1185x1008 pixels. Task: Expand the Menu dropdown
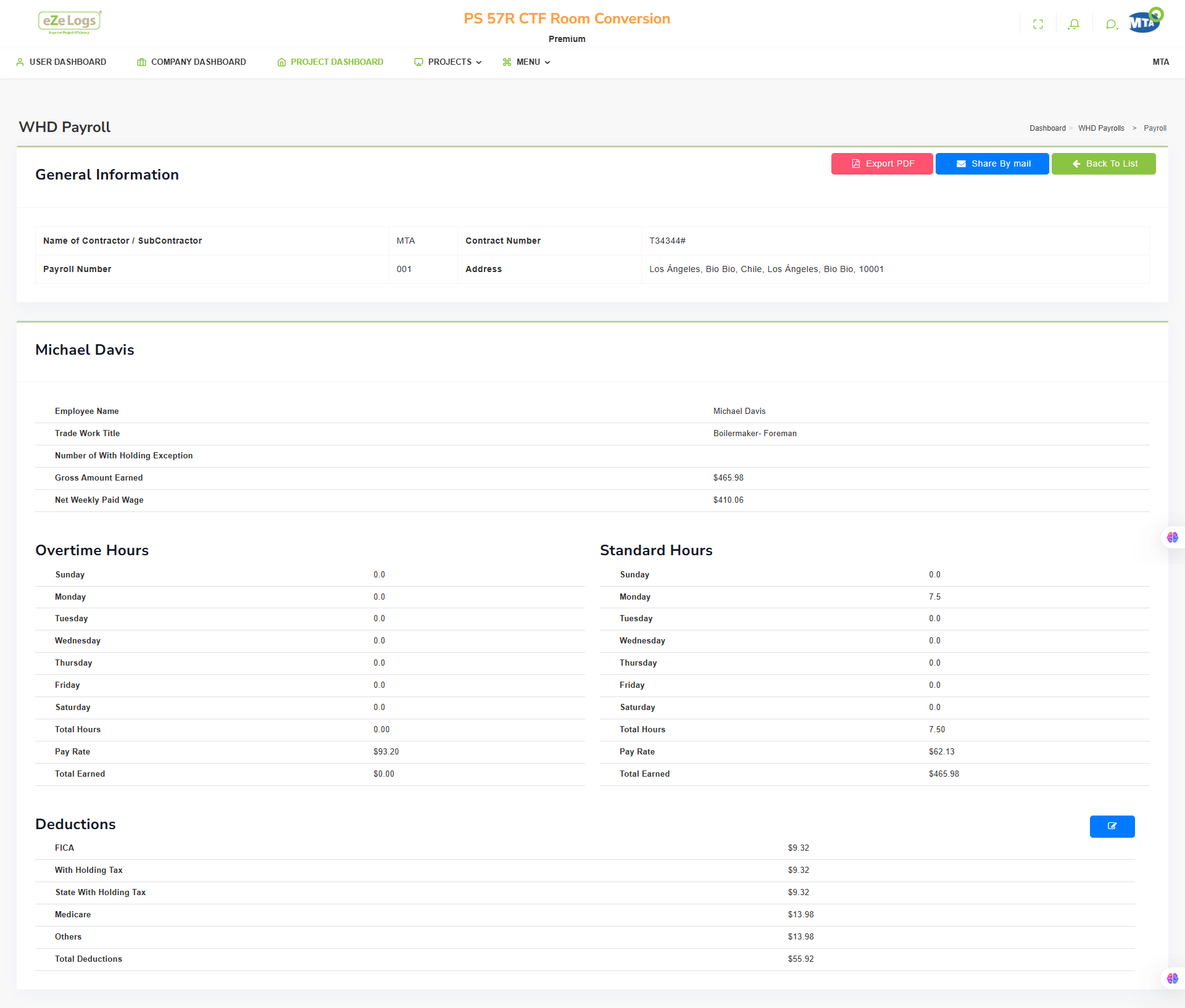pos(526,62)
